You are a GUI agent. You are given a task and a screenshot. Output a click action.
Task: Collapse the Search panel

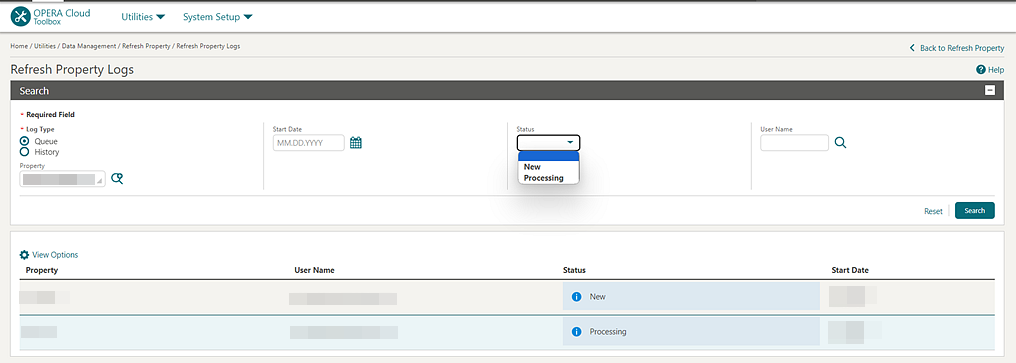click(x=989, y=91)
